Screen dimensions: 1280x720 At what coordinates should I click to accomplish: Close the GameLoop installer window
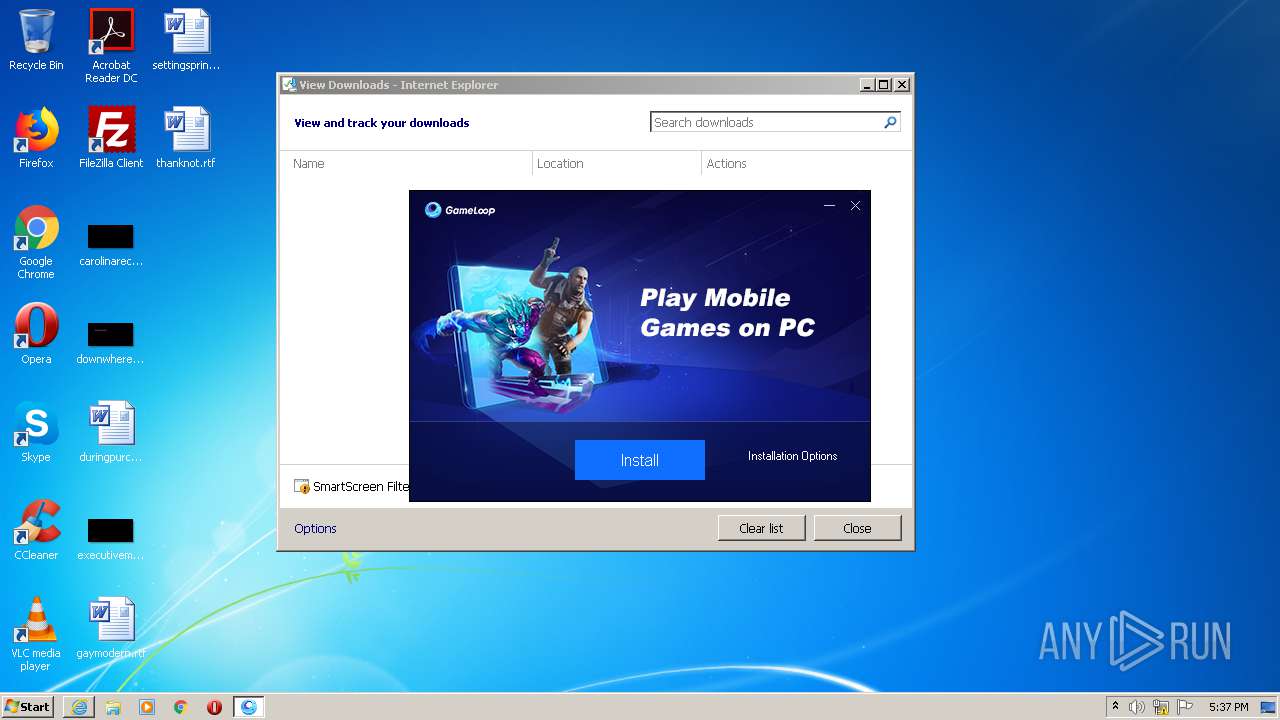click(855, 206)
